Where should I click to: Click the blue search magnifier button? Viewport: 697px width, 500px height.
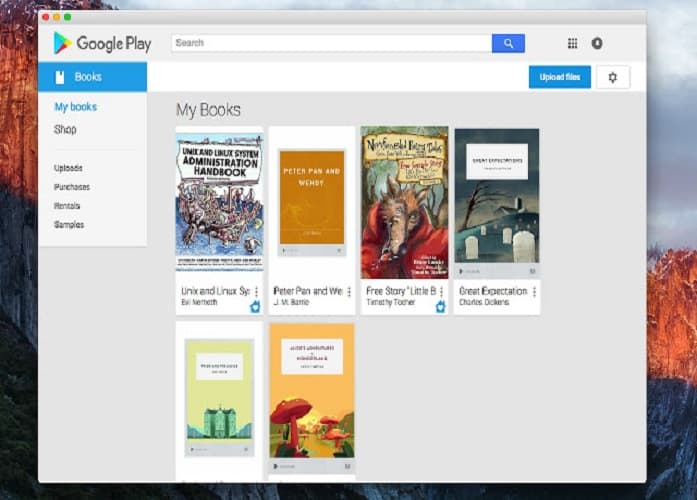[508, 43]
